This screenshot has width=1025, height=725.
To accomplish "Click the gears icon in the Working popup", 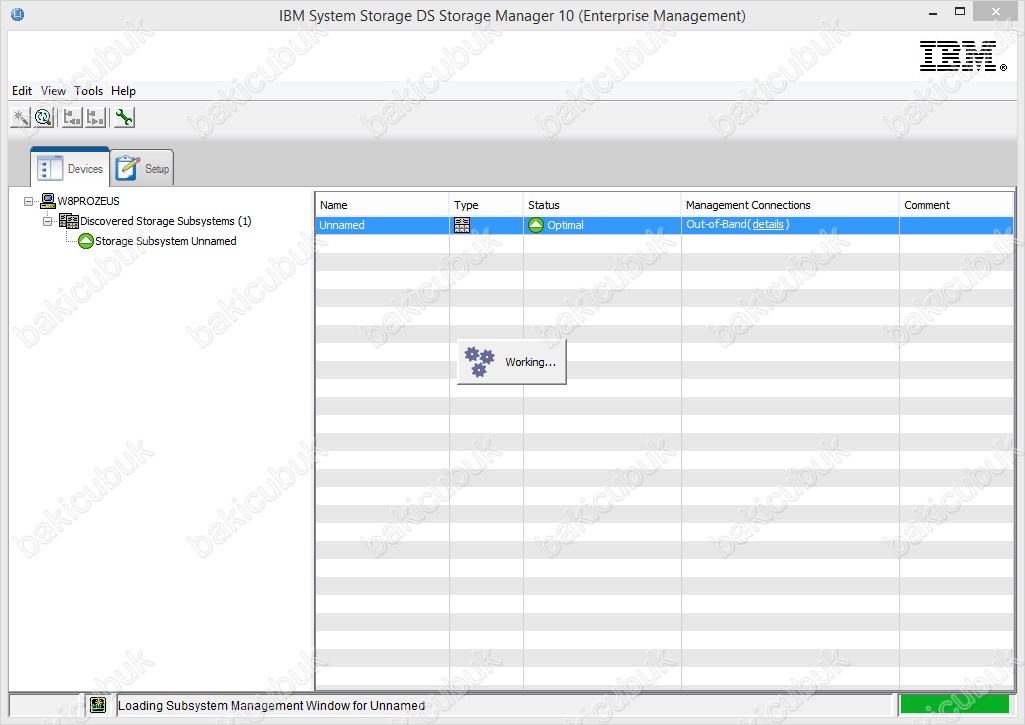I will pos(479,362).
